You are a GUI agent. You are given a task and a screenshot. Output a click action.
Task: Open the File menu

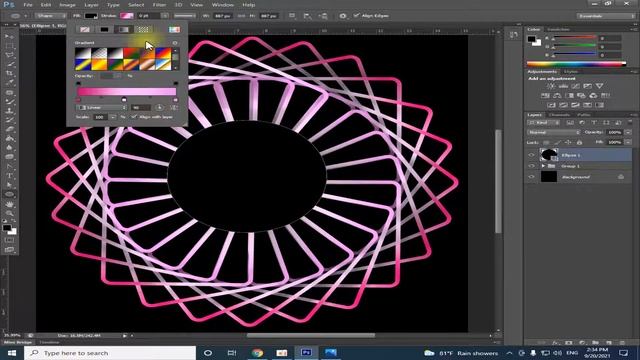pos(28,5)
